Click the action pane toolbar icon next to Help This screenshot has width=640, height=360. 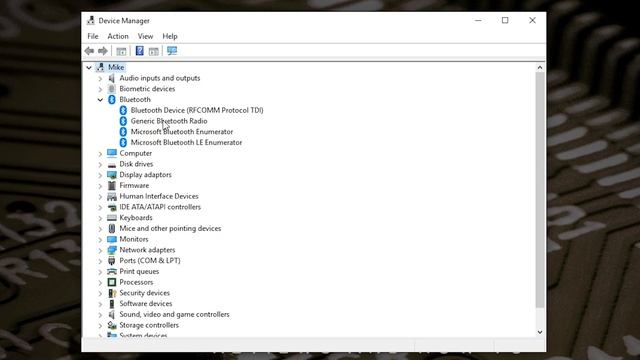pyautogui.click(x=153, y=51)
